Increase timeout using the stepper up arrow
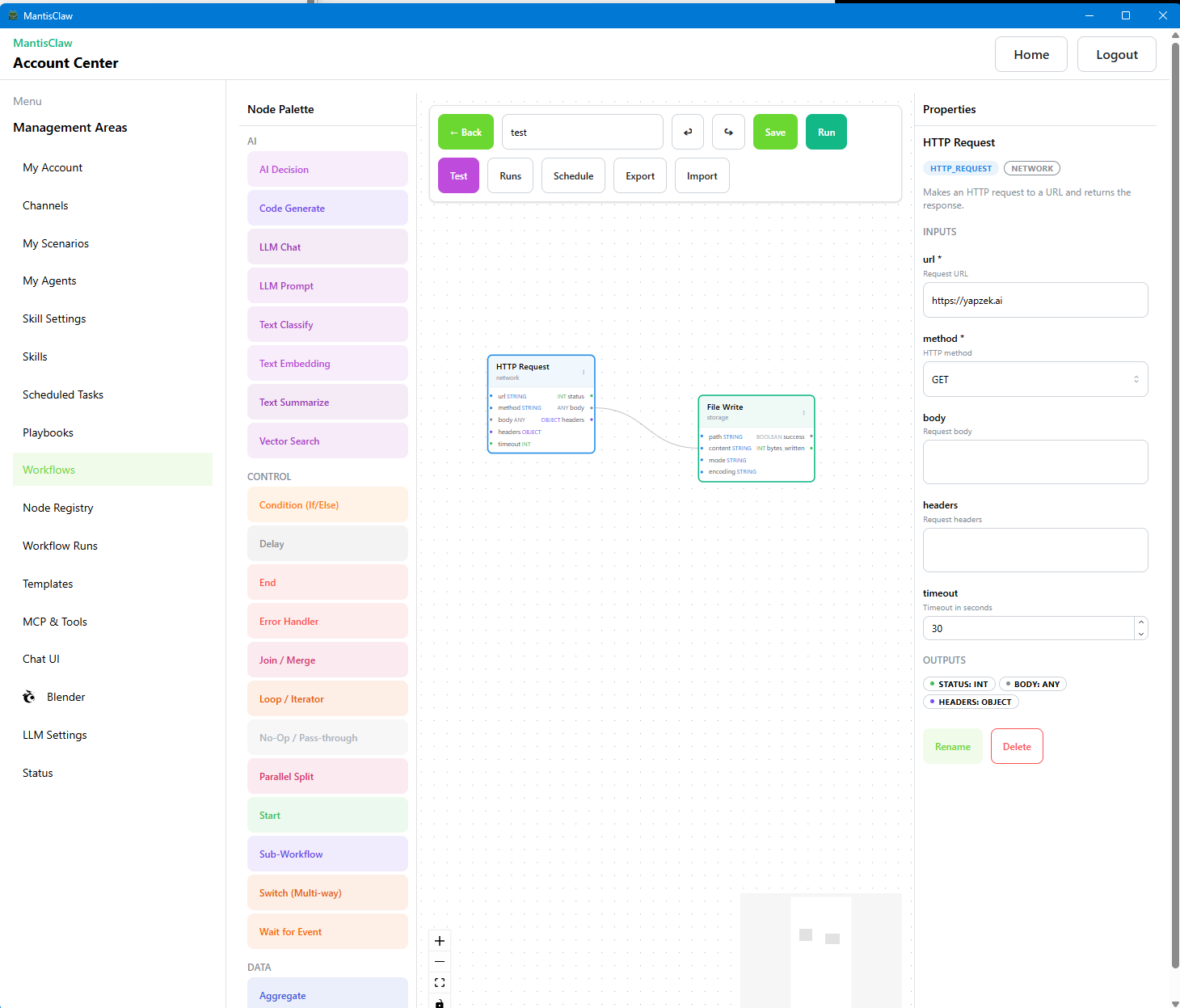This screenshot has height=1008, width=1180. (x=1140, y=623)
